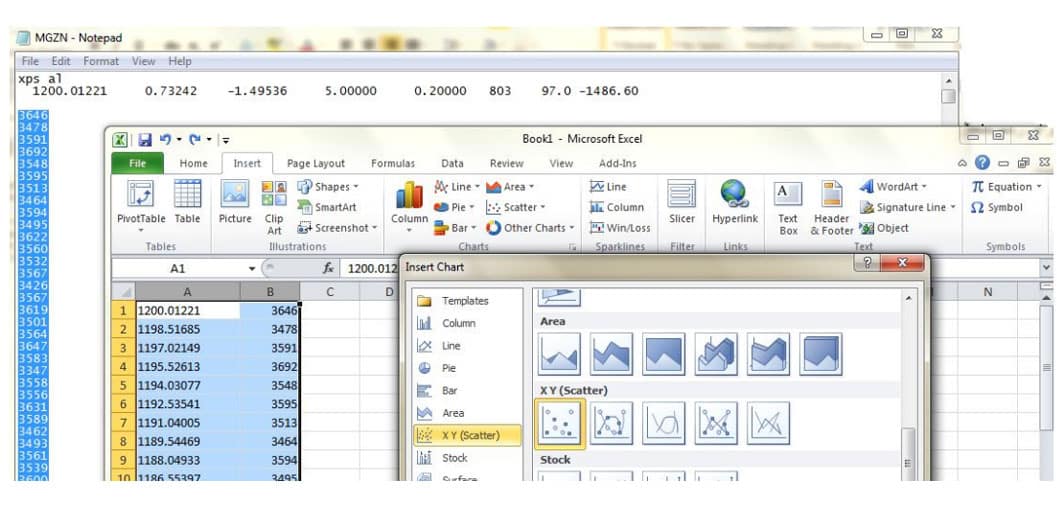Insert an Equation
1063x532 pixels.
click(1005, 186)
